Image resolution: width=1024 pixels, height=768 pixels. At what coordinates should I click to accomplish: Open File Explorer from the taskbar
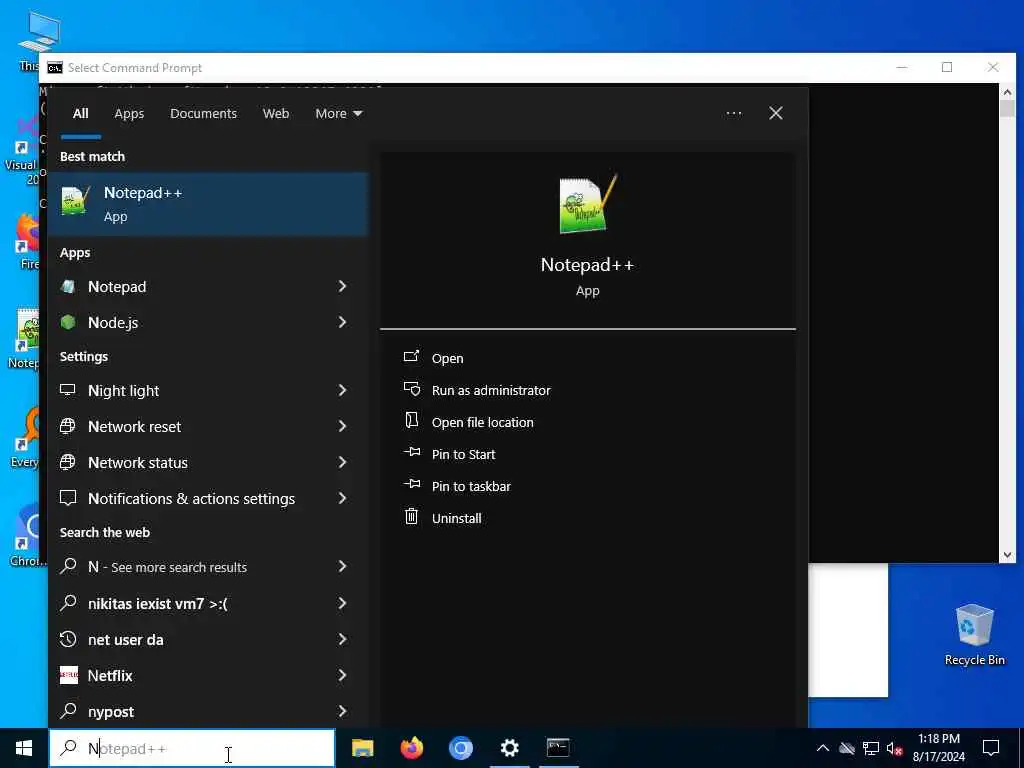362,748
